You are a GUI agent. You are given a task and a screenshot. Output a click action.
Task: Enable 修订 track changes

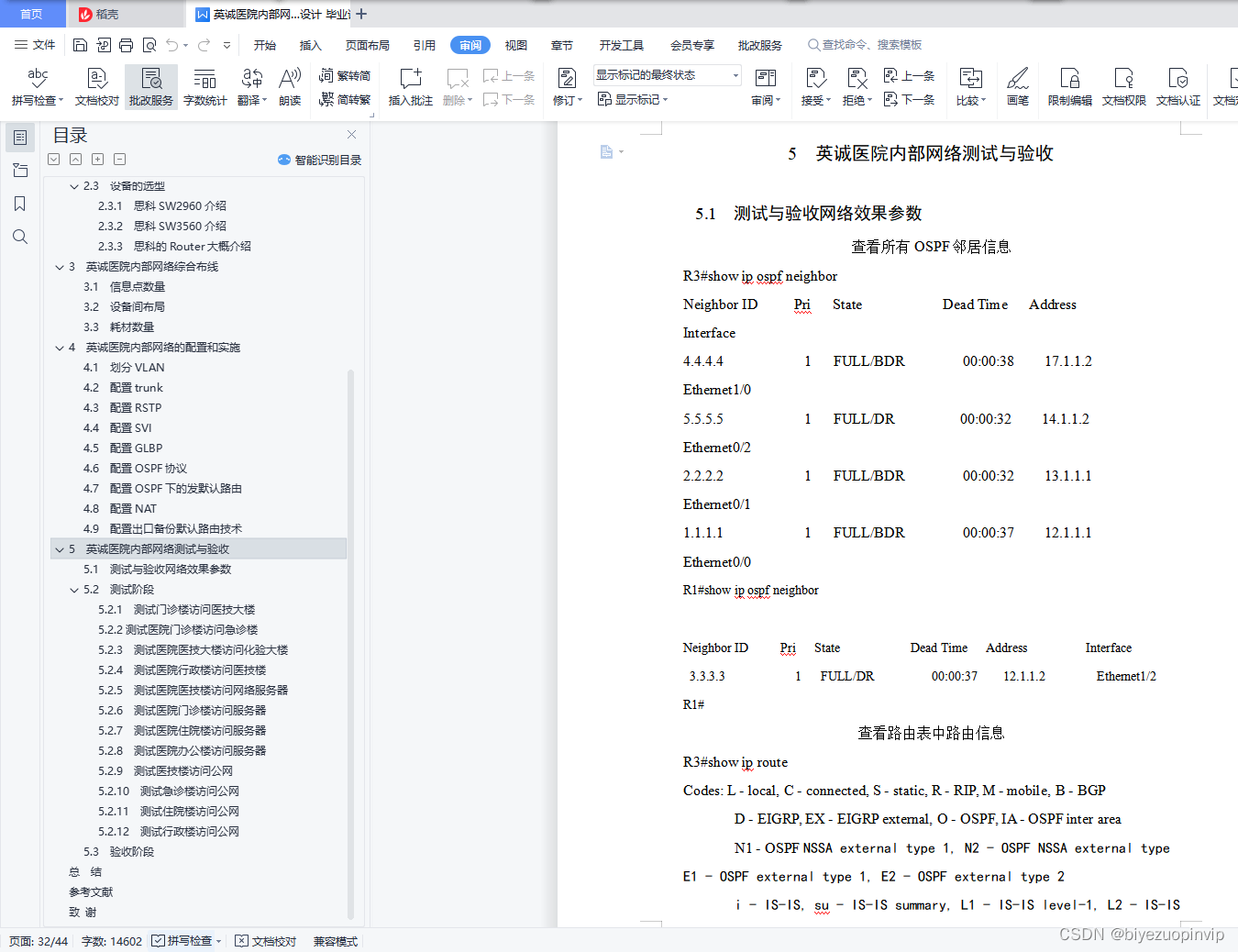(x=566, y=88)
